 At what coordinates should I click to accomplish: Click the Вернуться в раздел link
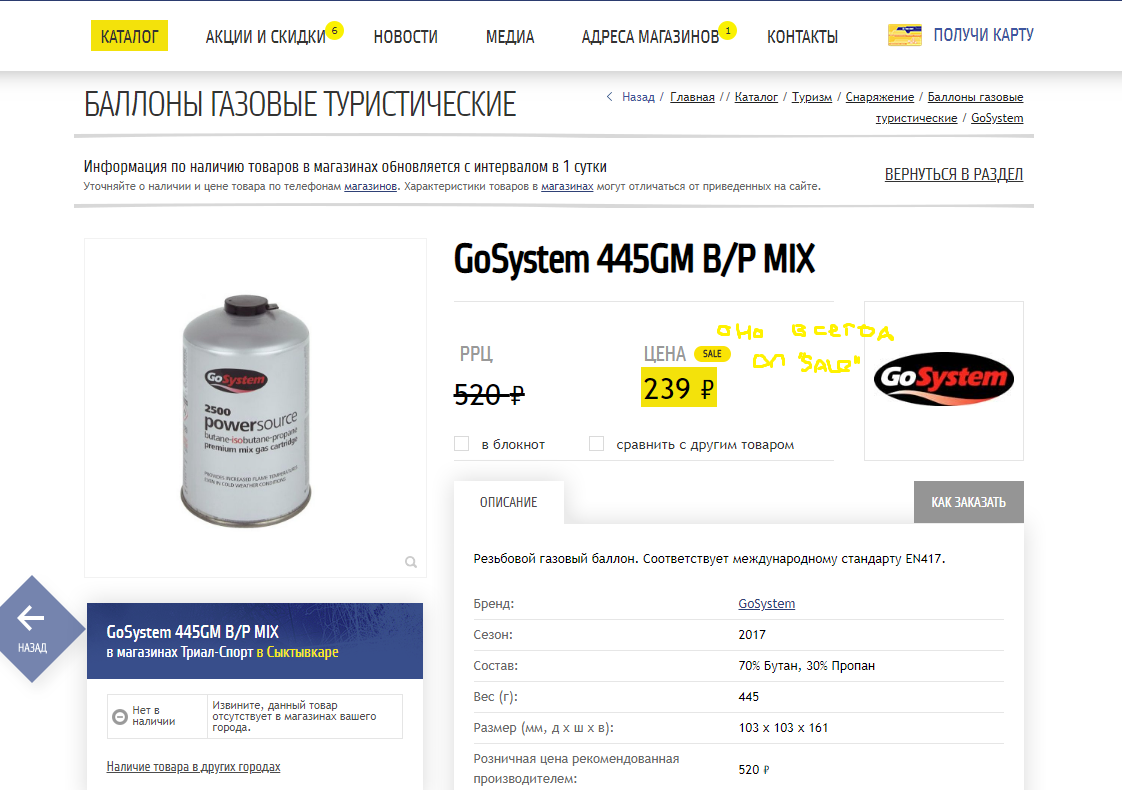pos(954,175)
